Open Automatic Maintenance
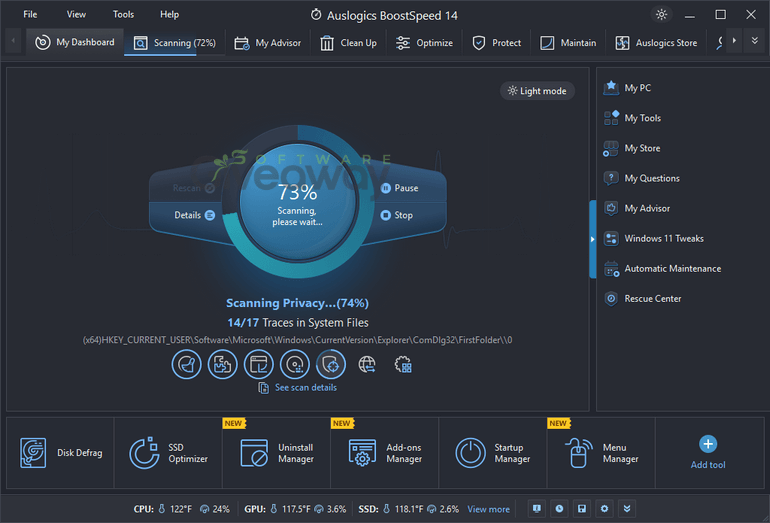The image size is (770, 523). click(x=662, y=269)
